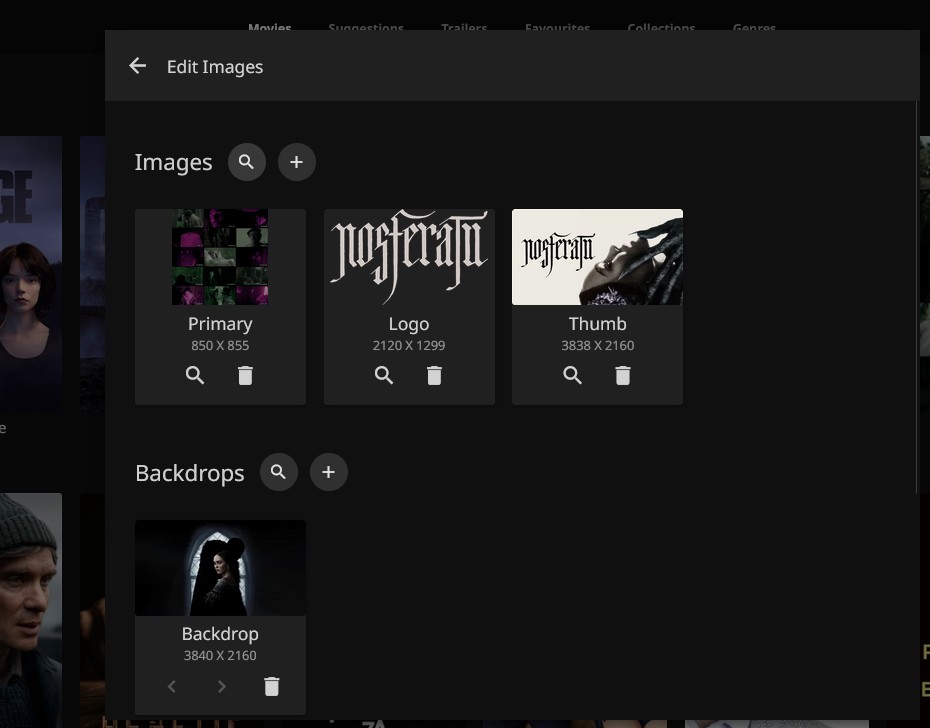Add a new backdrop with the plus button
Viewport: 930px width, 728px height.
coord(329,472)
